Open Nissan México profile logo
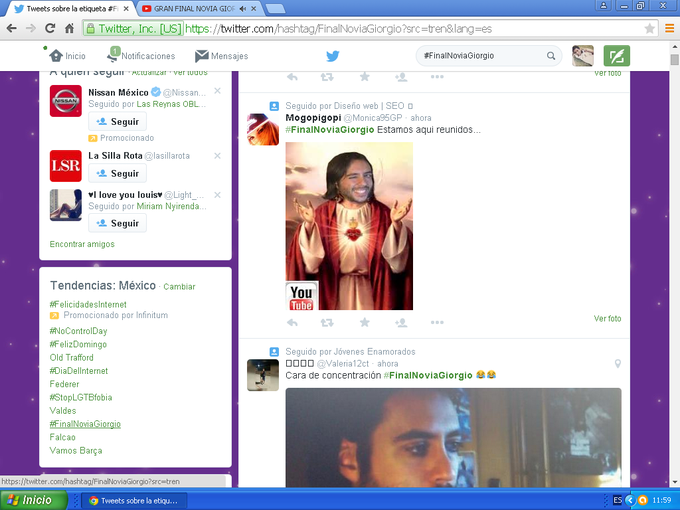Image resolution: width=680 pixels, height=510 pixels. pyautogui.click(x=65, y=101)
